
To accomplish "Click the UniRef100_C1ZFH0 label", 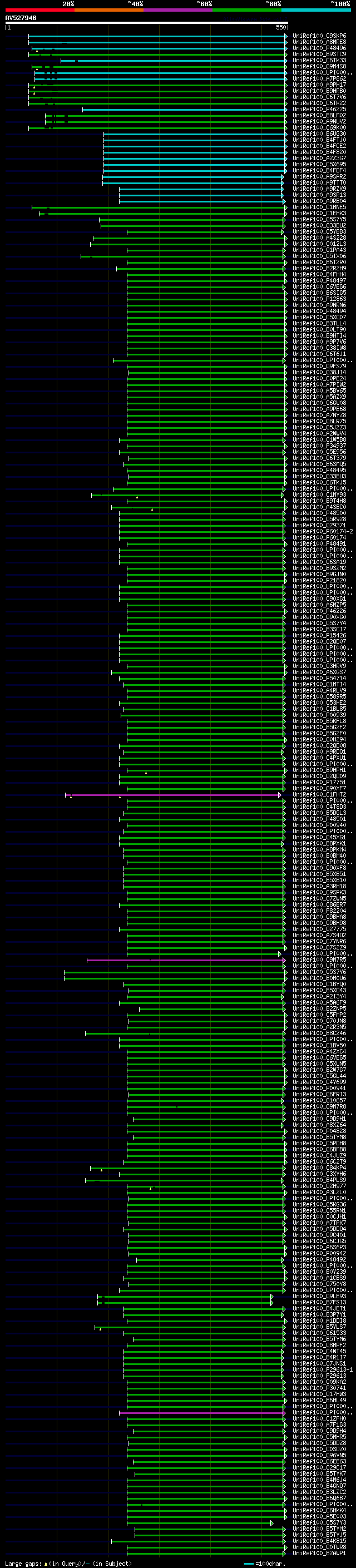I will [319, 1419].
